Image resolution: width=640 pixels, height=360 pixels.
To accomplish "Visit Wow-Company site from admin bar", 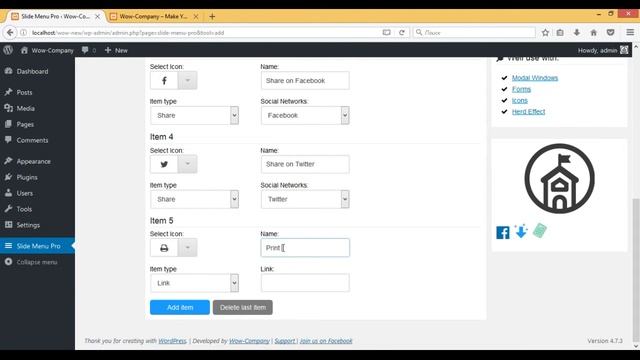I will point(47,50).
